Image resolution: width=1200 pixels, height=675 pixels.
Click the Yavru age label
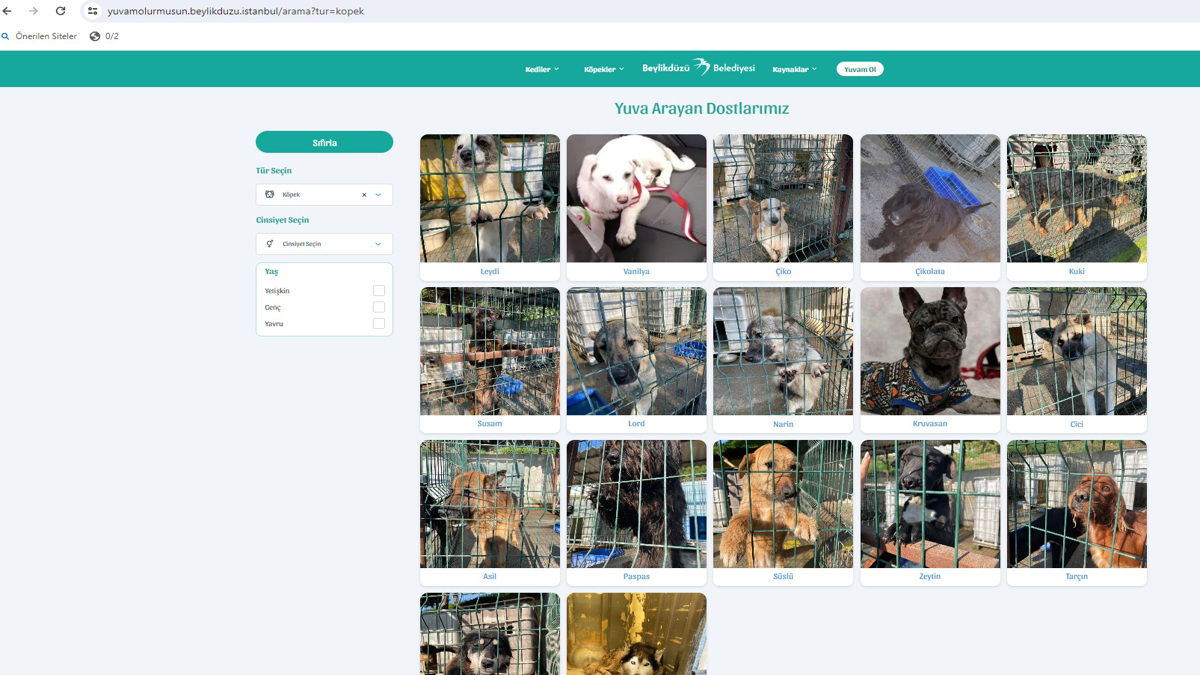[x=274, y=324]
